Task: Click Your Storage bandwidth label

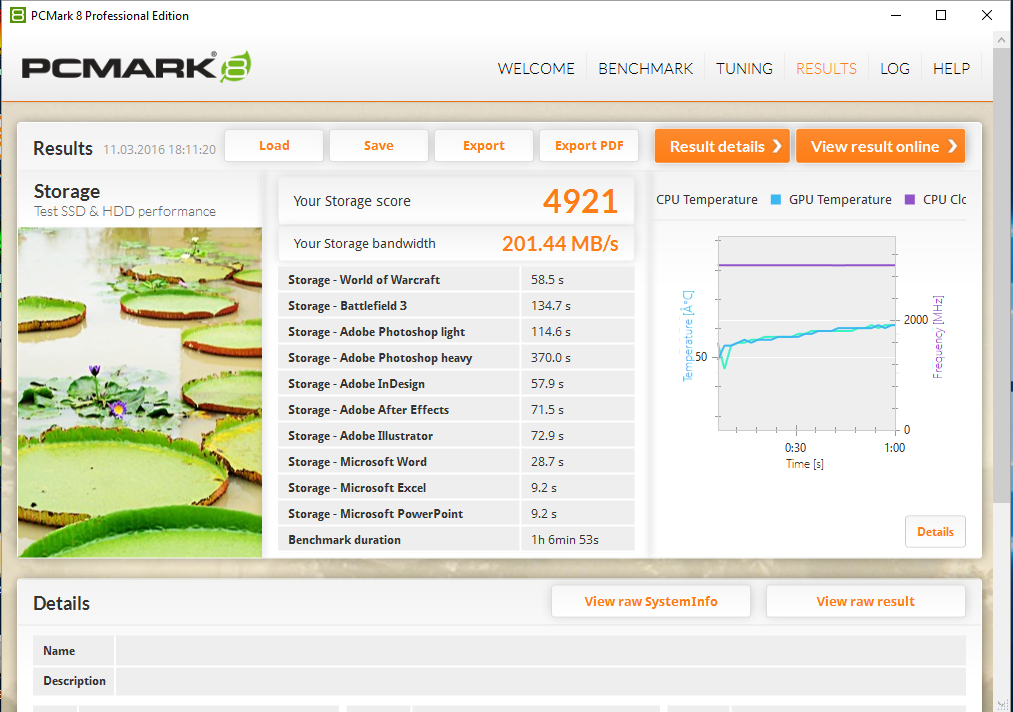Action: pos(364,244)
